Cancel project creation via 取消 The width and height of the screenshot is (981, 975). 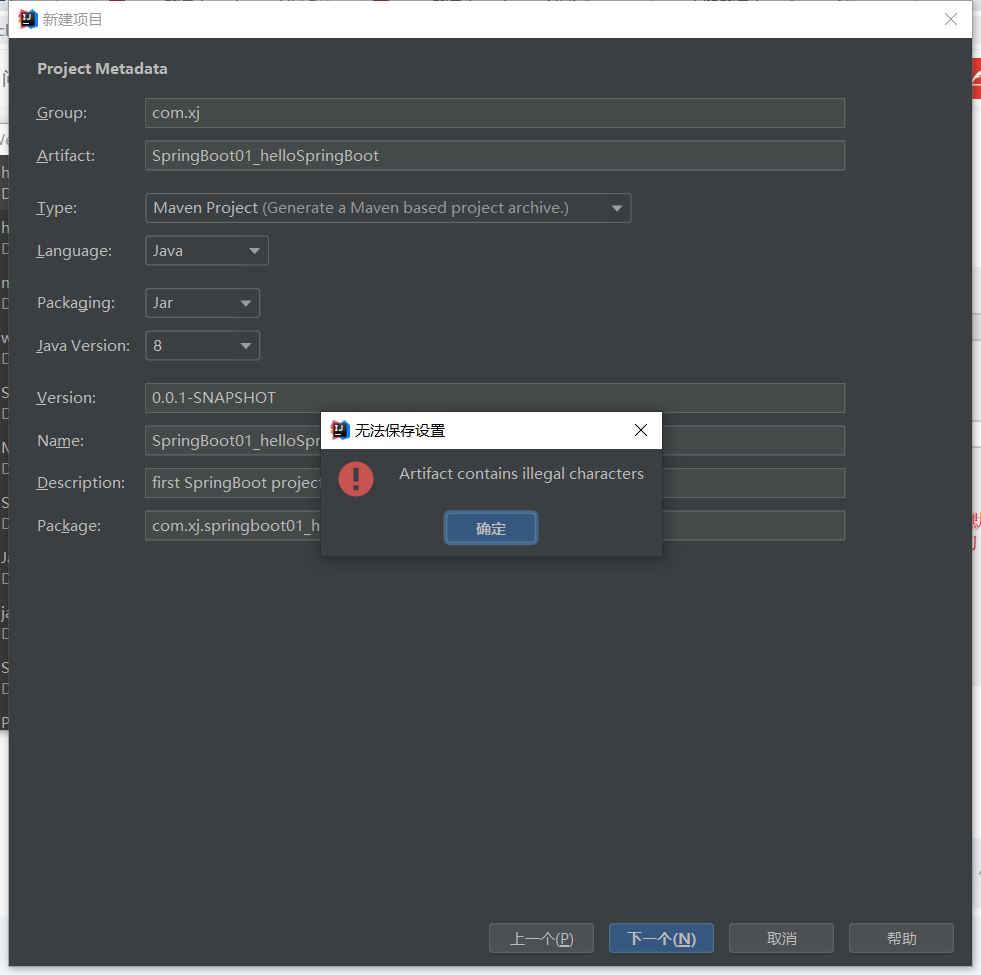781,938
